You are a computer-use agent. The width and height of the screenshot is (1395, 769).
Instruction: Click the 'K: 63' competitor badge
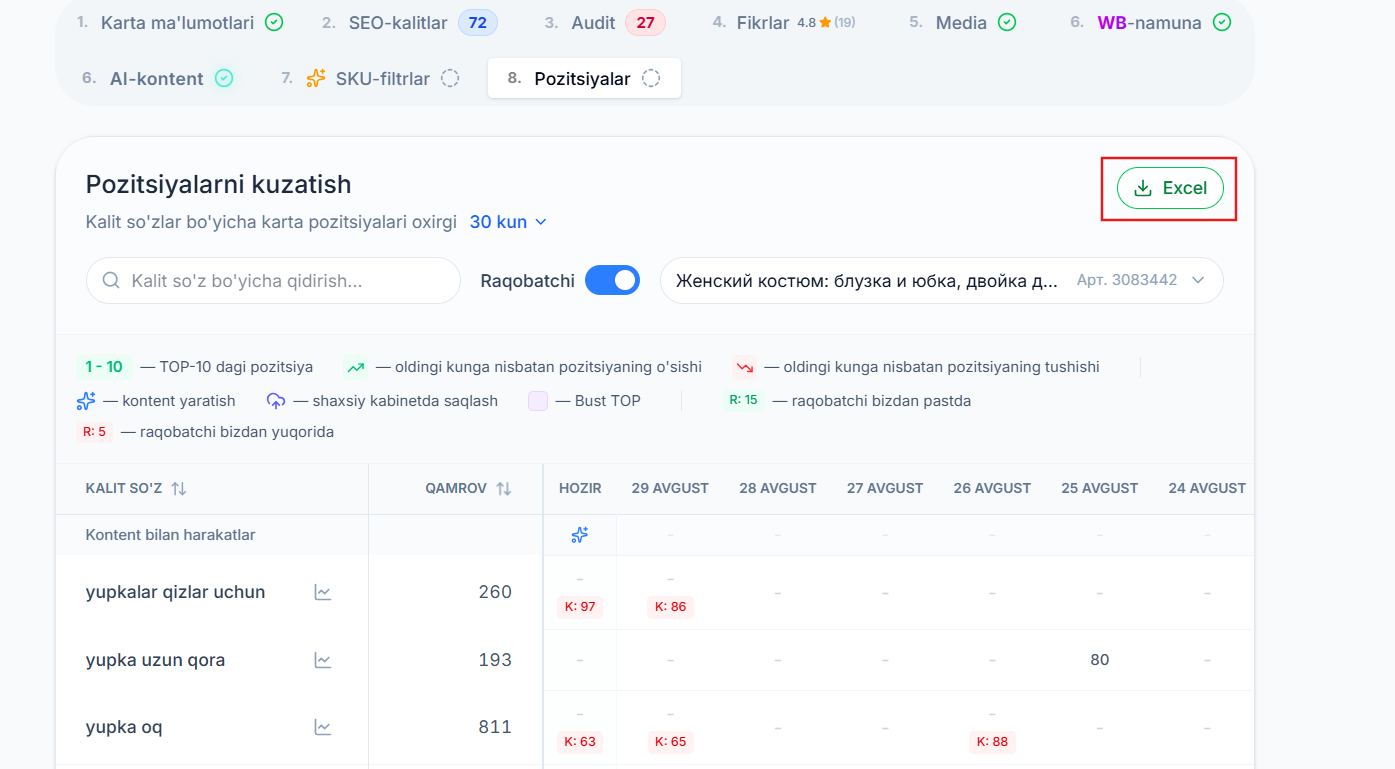point(580,742)
